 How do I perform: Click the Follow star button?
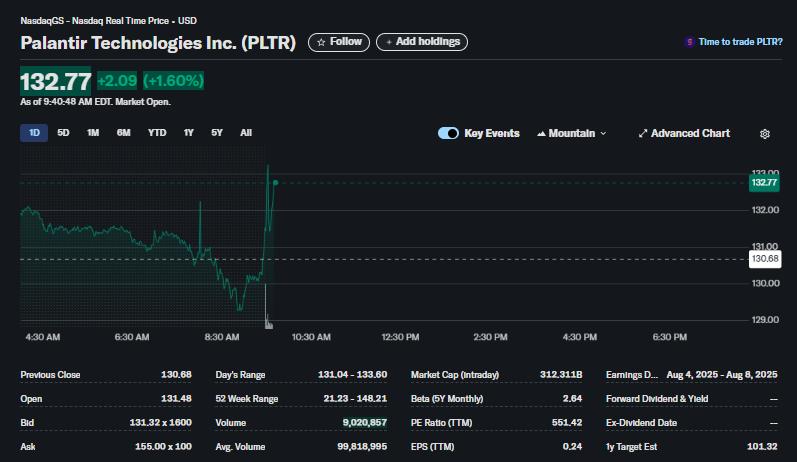pyautogui.click(x=339, y=42)
